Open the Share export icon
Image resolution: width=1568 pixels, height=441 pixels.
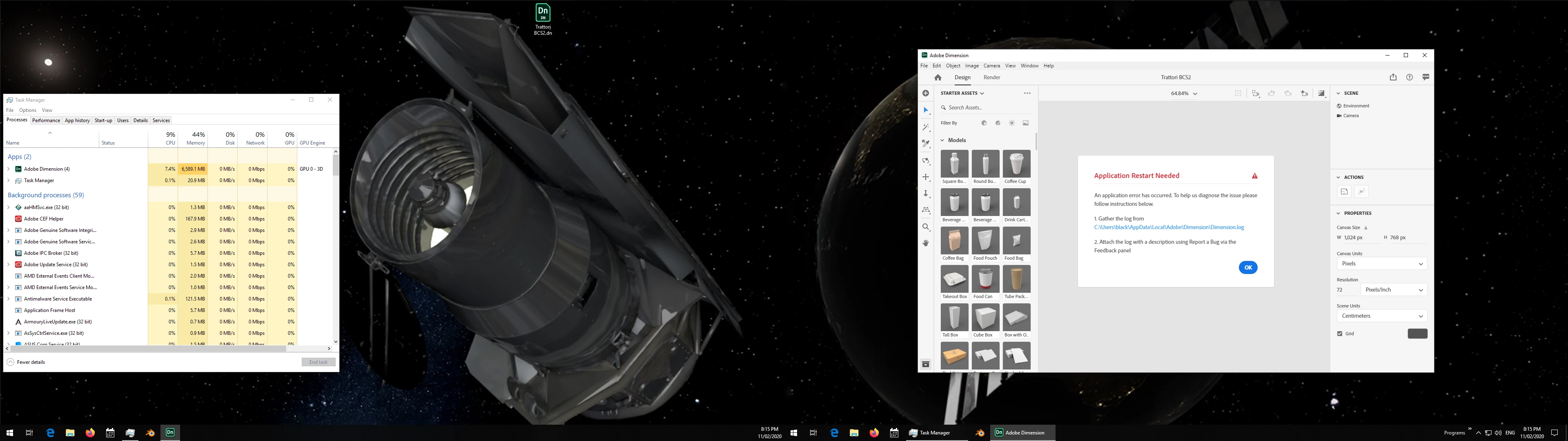click(x=1393, y=77)
